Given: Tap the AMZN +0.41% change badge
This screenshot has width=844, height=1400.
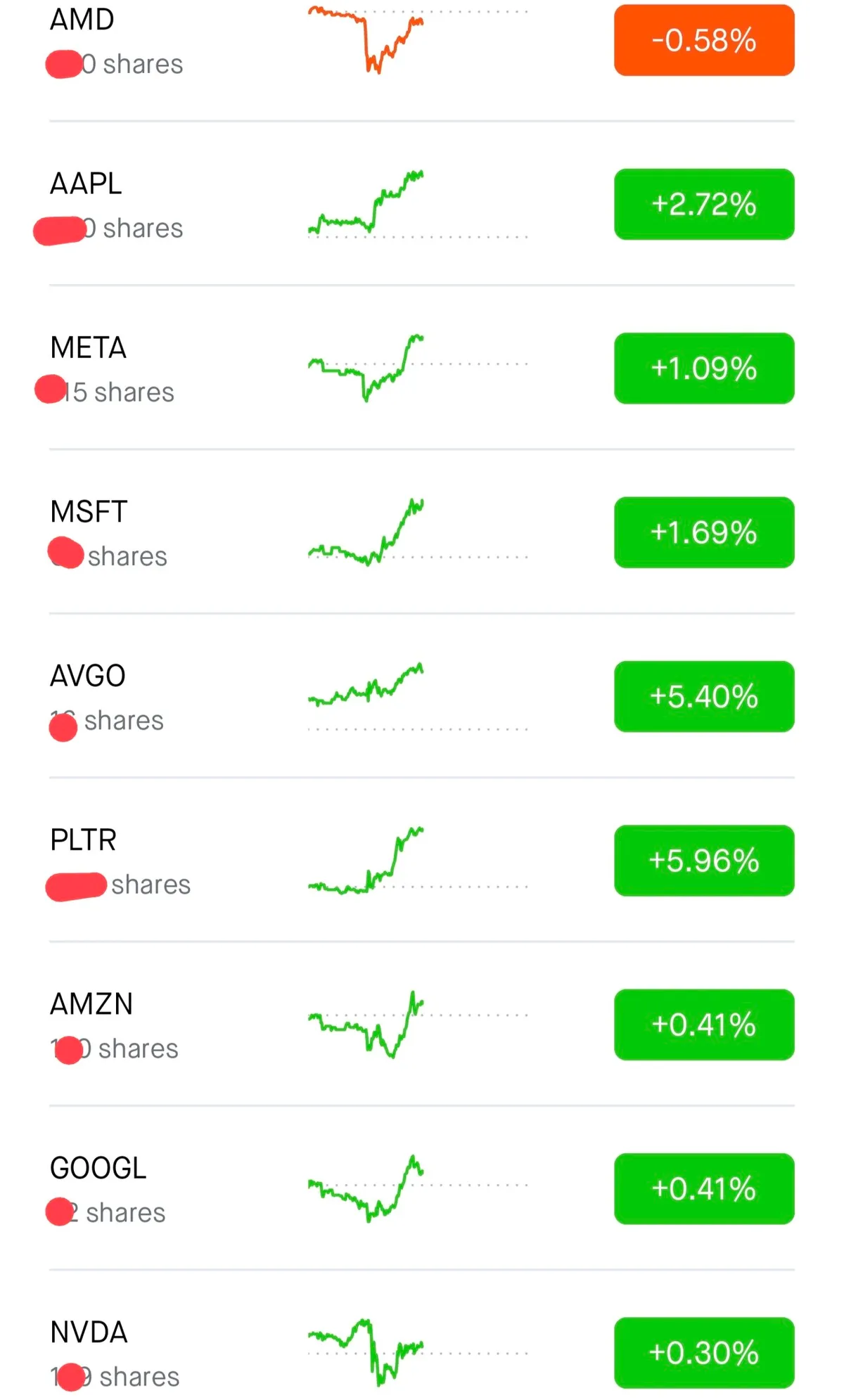Looking at the screenshot, I should click(x=704, y=1025).
